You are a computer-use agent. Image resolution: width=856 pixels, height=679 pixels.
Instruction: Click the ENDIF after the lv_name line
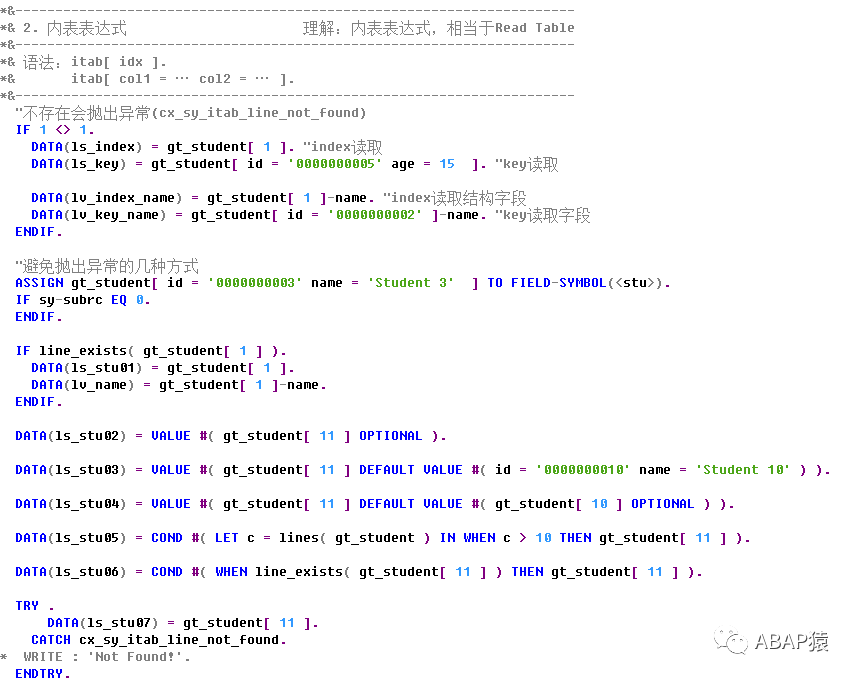35,401
